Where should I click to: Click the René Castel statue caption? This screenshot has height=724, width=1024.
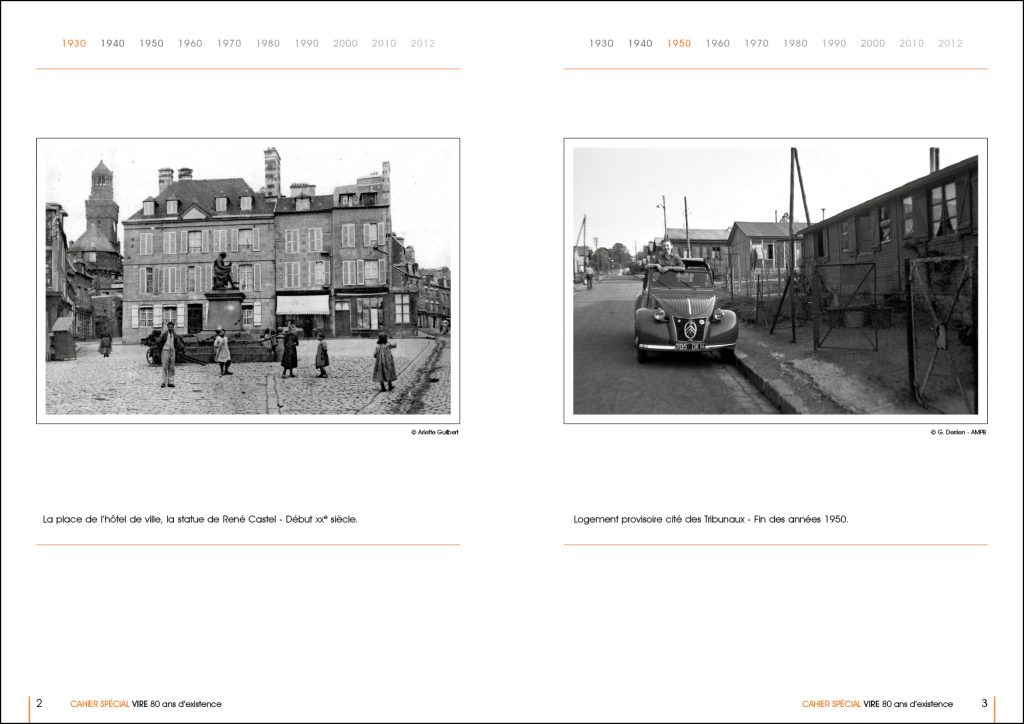click(x=200, y=520)
